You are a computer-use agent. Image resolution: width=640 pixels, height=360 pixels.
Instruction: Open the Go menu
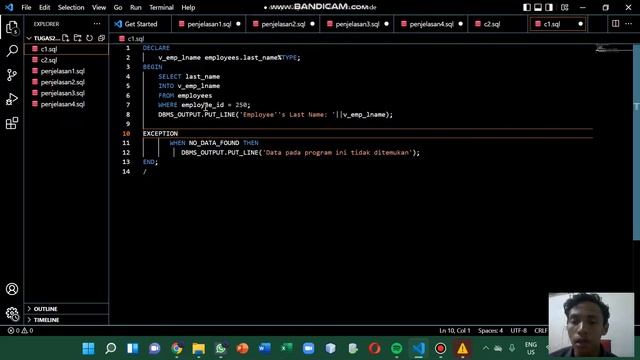(x=118, y=7)
